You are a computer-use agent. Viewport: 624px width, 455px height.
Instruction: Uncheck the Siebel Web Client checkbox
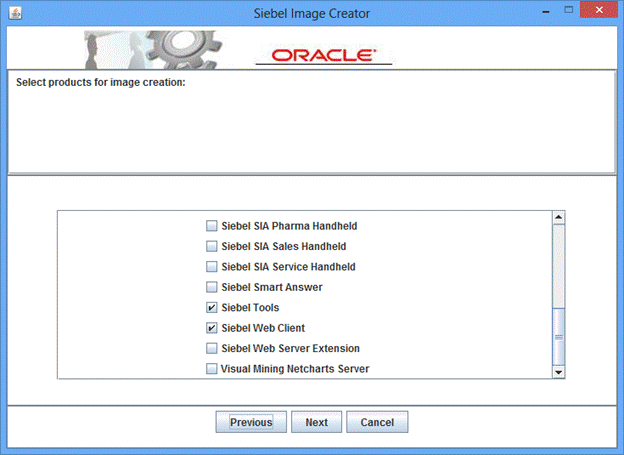coord(212,328)
